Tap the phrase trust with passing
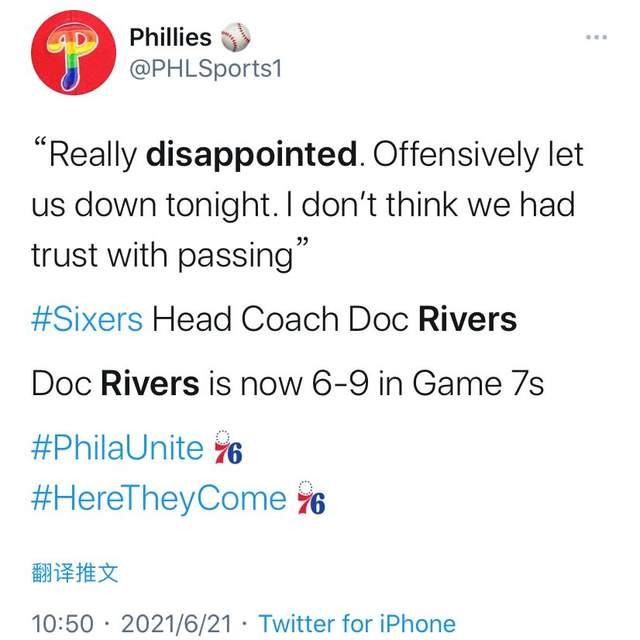Image resolution: width=640 pixels, height=640 pixels. 160,255
